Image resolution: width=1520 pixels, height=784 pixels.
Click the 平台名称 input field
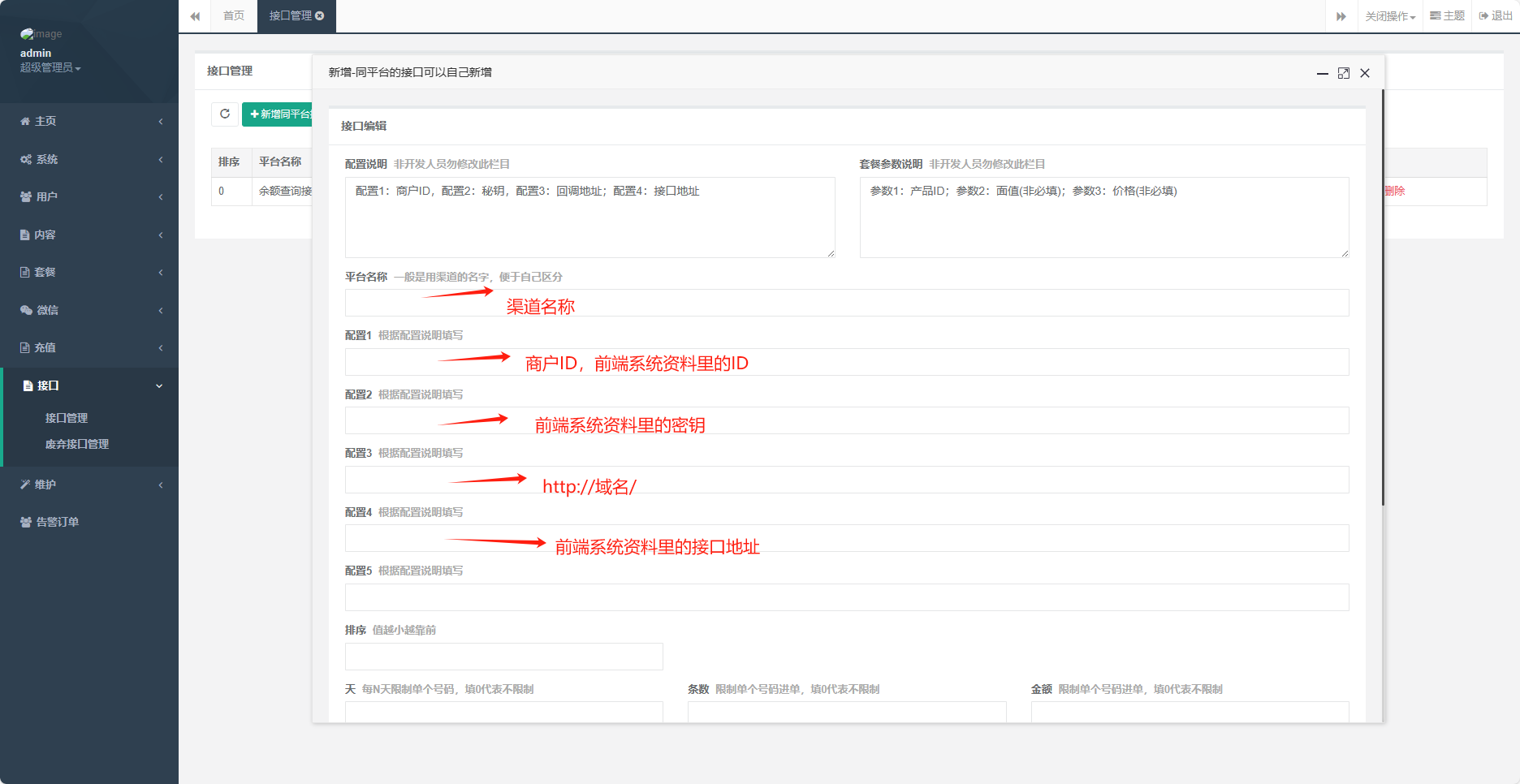pos(846,303)
